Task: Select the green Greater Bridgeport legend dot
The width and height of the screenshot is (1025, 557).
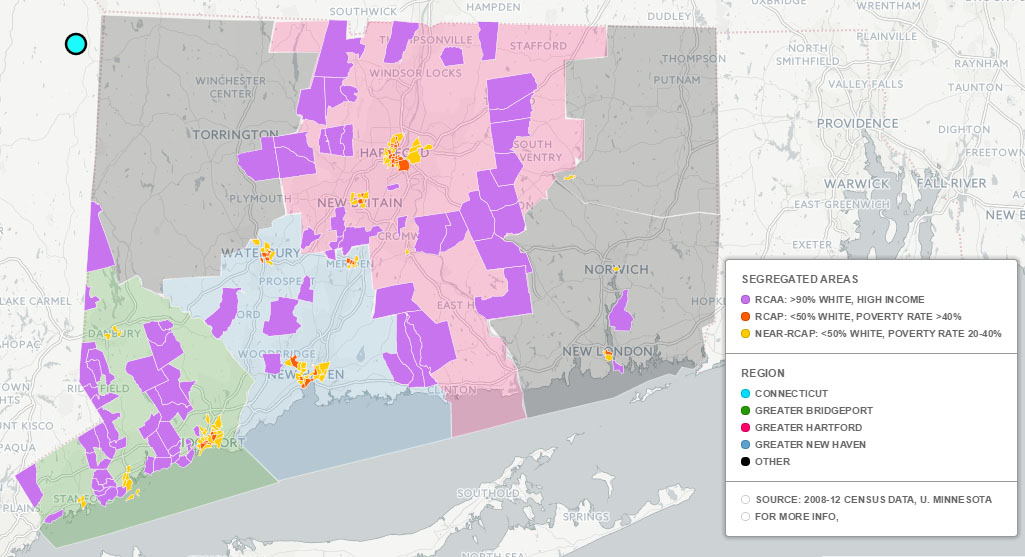Action: pyautogui.click(x=746, y=410)
